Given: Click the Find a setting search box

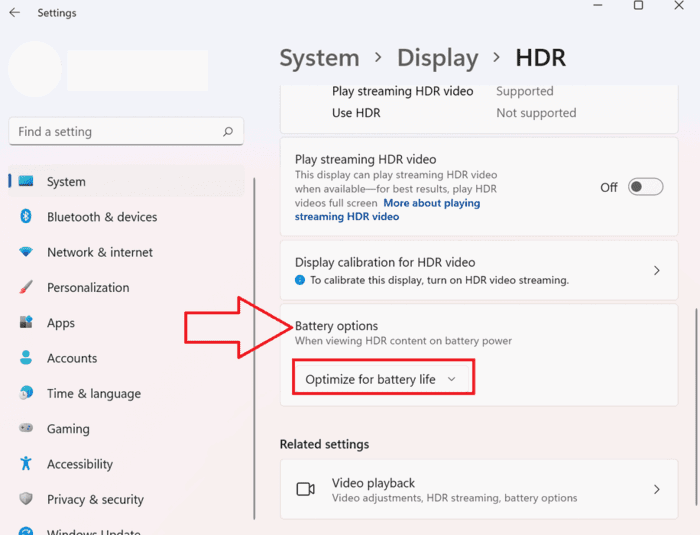Looking at the screenshot, I should click(x=126, y=131).
